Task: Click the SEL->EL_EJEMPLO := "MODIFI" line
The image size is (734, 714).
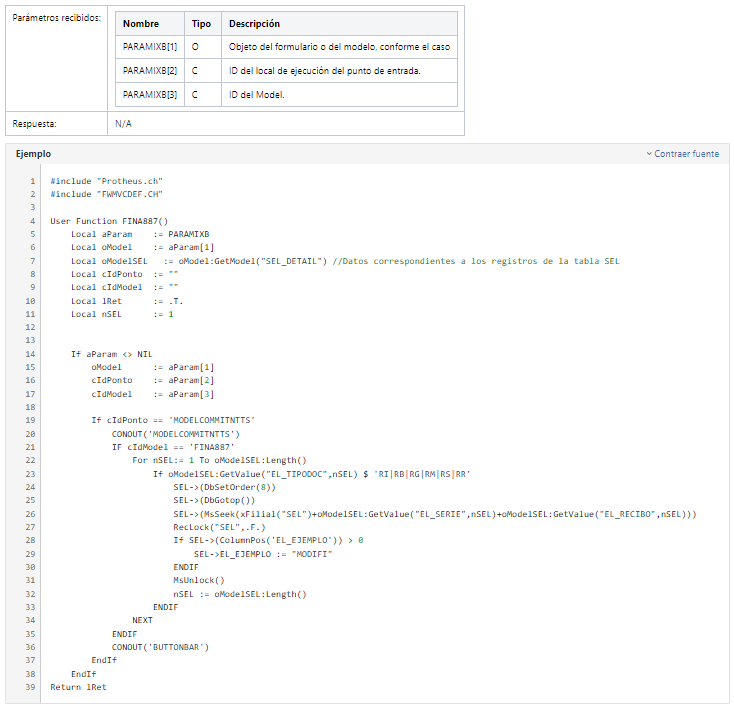Action: [x=263, y=554]
